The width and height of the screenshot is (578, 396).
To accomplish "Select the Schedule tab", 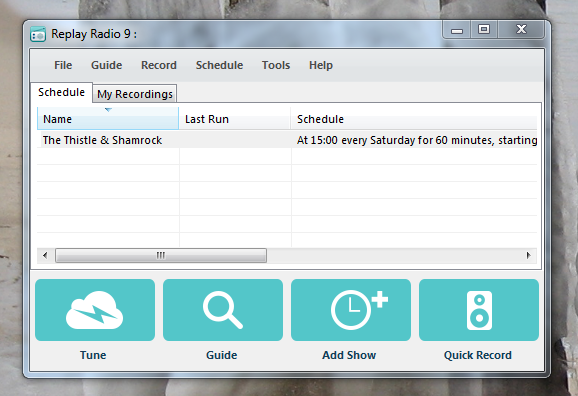I will (x=62, y=92).
